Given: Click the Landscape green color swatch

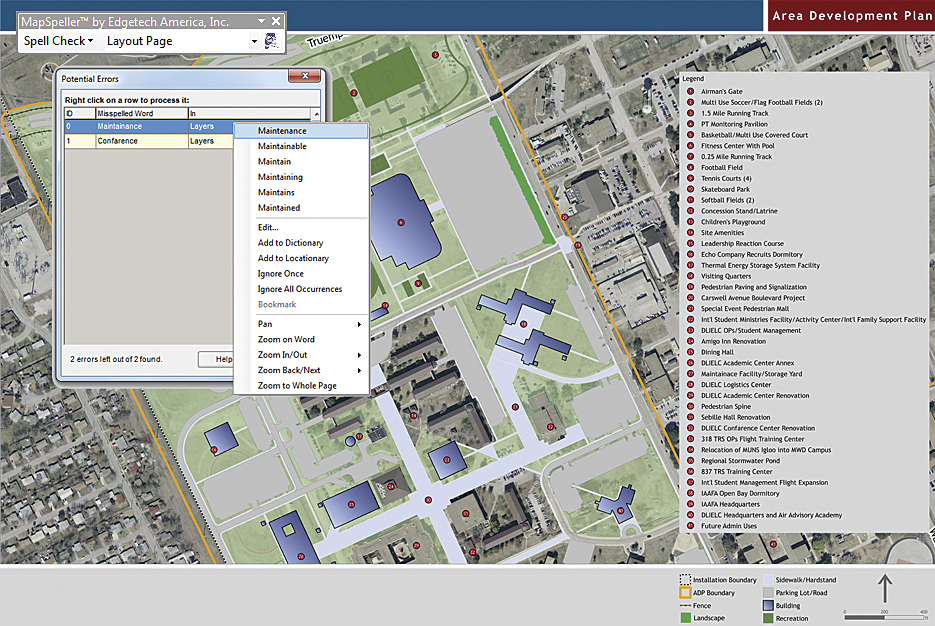Looking at the screenshot, I should click(685, 618).
